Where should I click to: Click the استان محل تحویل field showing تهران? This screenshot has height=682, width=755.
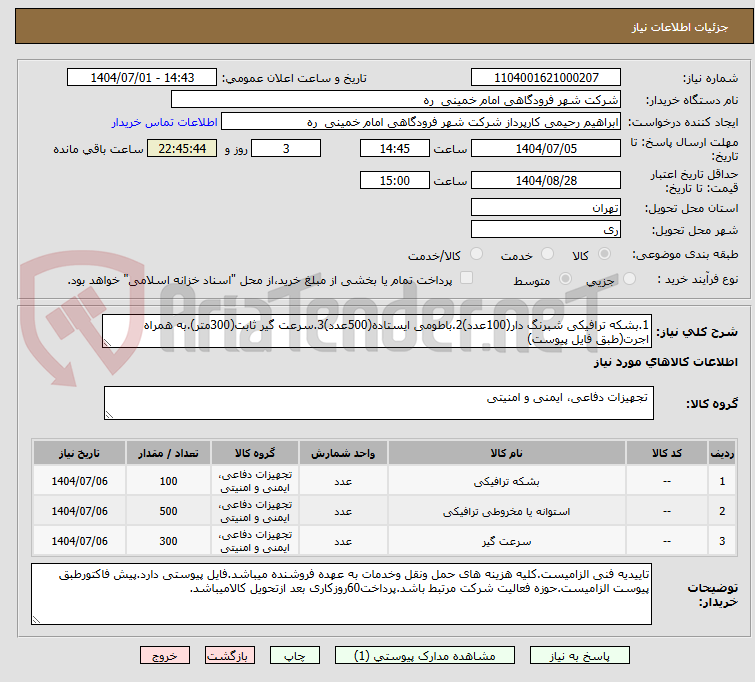(x=545, y=208)
